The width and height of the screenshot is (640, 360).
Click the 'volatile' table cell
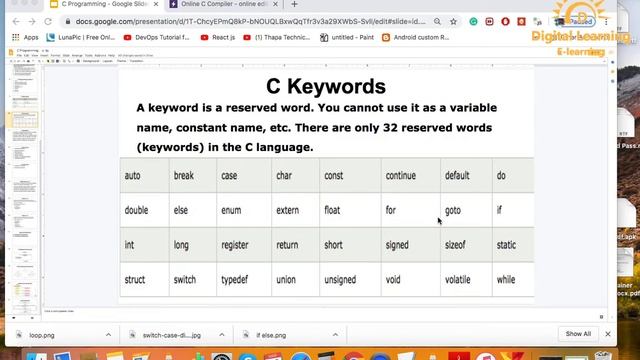coord(466,280)
